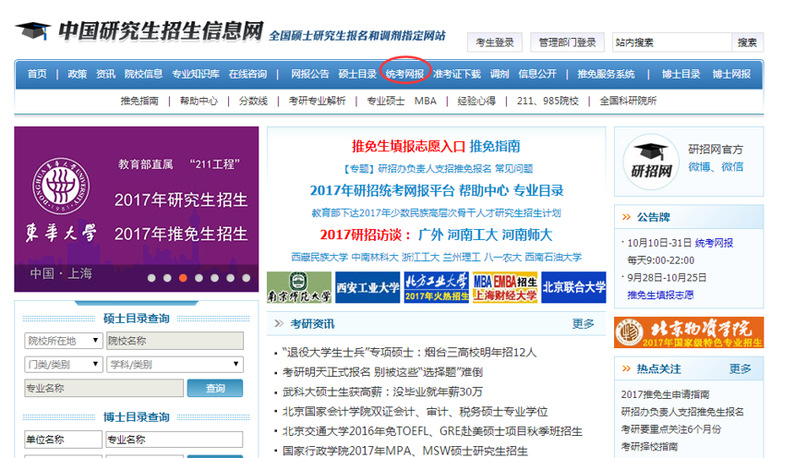Click the graduation cap site logo
The image size is (798, 458).
pos(33,31)
